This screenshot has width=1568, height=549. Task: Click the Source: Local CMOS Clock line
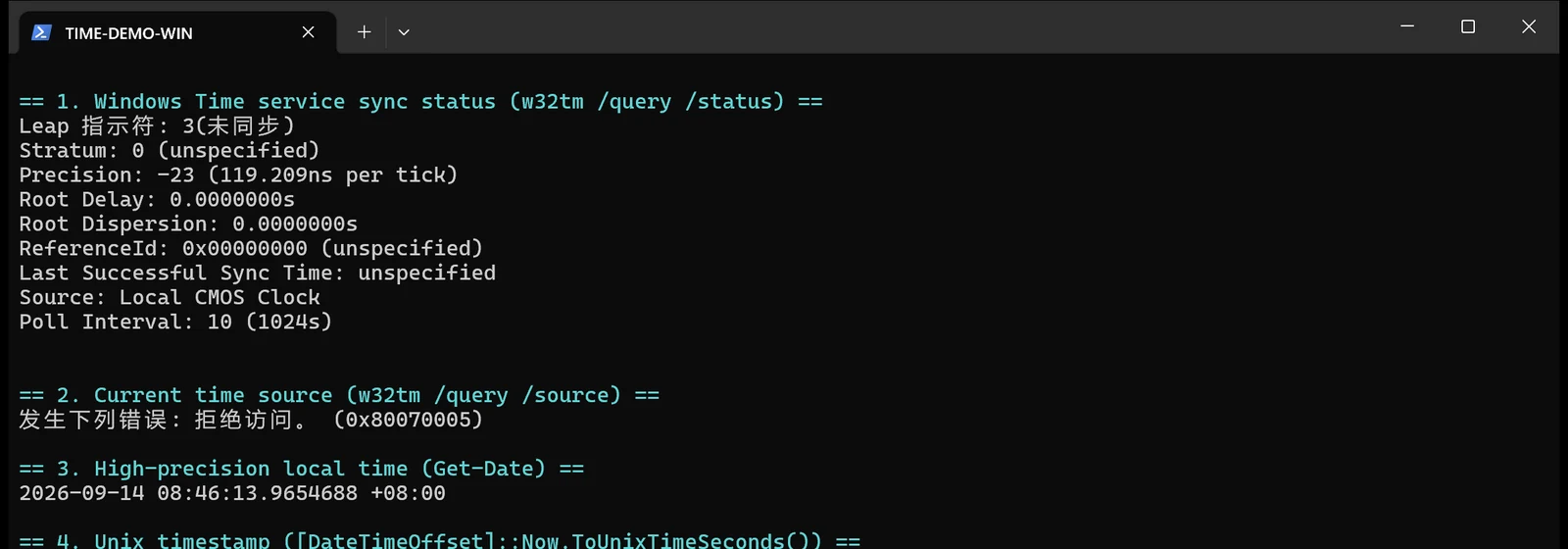[x=170, y=298]
